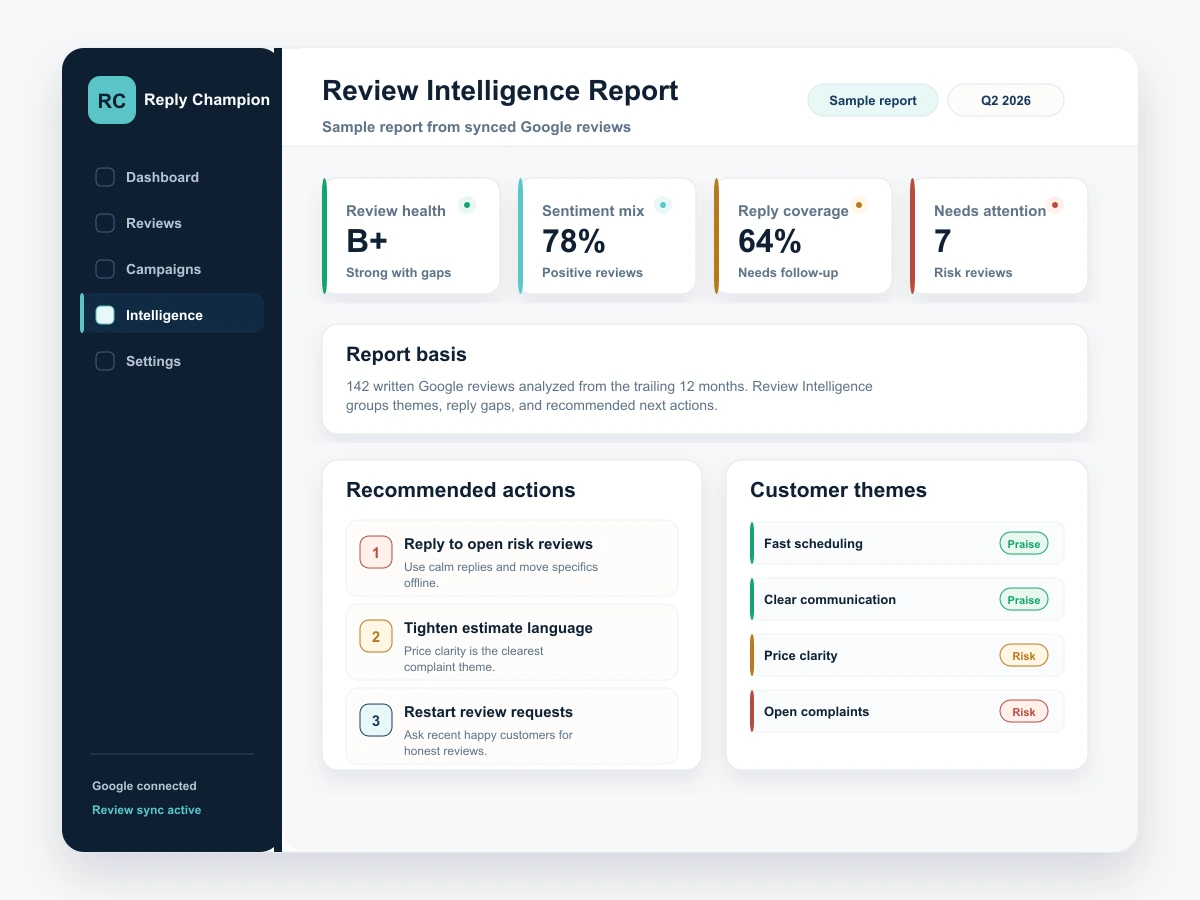The height and width of the screenshot is (900, 1200).
Task: Click Praise tag on Clear communication
Action: pyautogui.click(x=1024, y=600)
